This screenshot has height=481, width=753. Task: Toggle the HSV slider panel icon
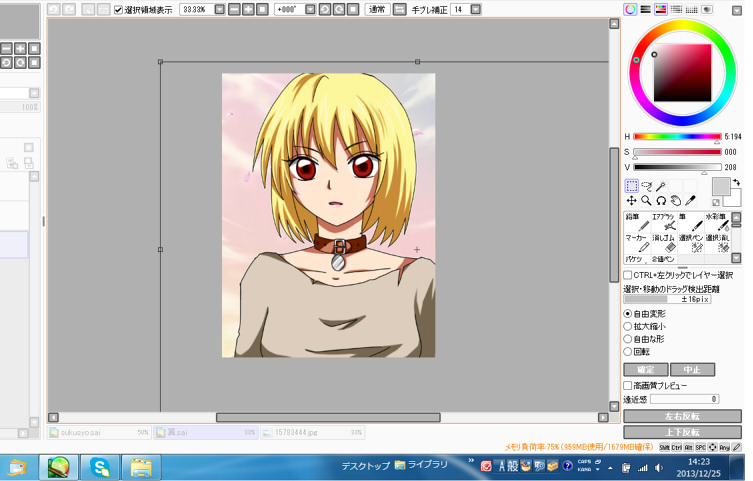coord(661,9)
